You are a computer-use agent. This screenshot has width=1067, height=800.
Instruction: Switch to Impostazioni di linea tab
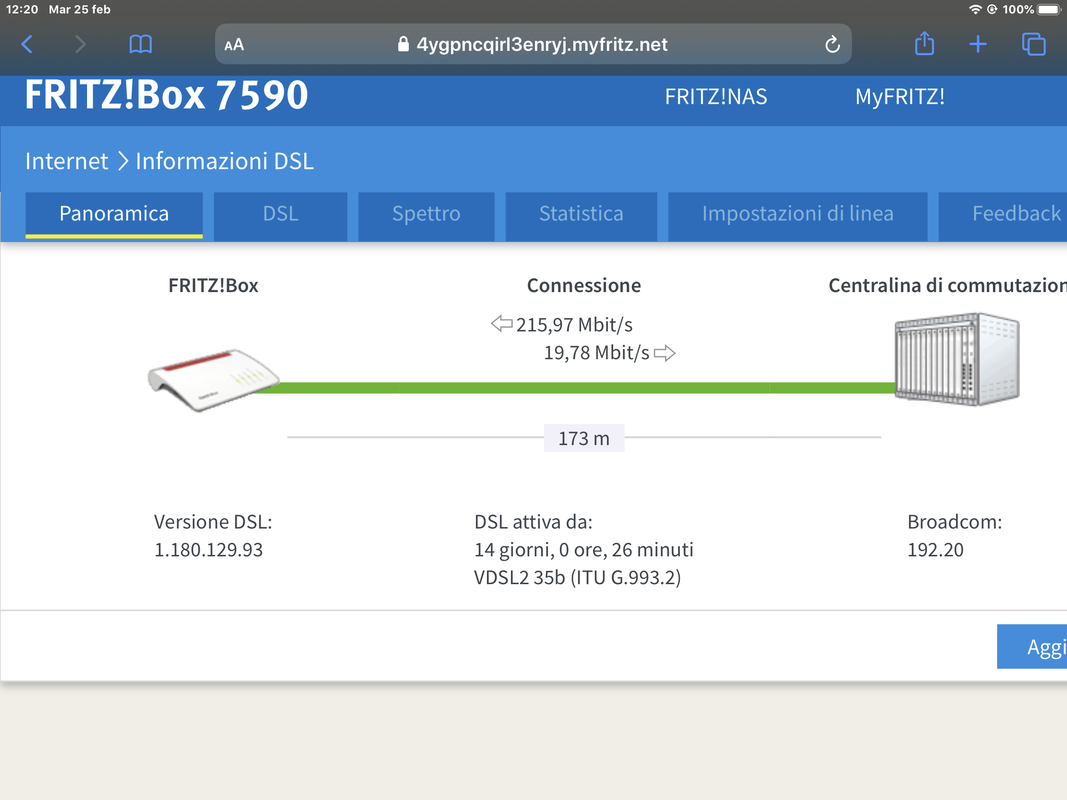point(798,216)
